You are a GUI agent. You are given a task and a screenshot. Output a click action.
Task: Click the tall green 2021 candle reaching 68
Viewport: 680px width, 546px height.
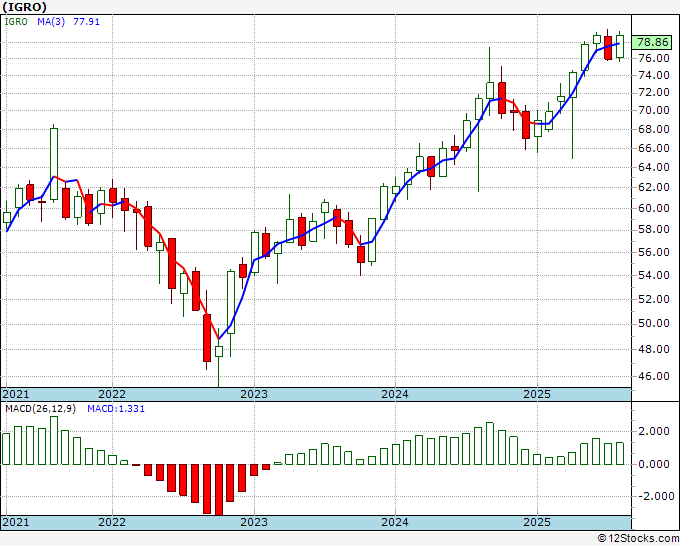click(54, 164)
